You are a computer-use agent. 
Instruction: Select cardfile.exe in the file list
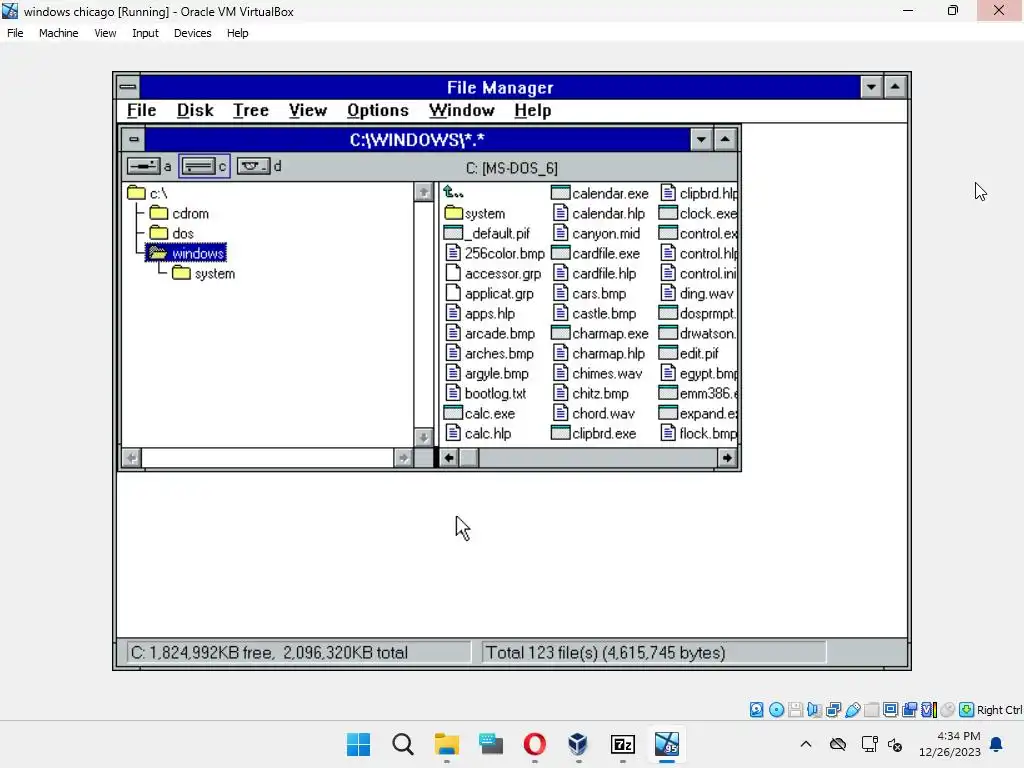596,253
